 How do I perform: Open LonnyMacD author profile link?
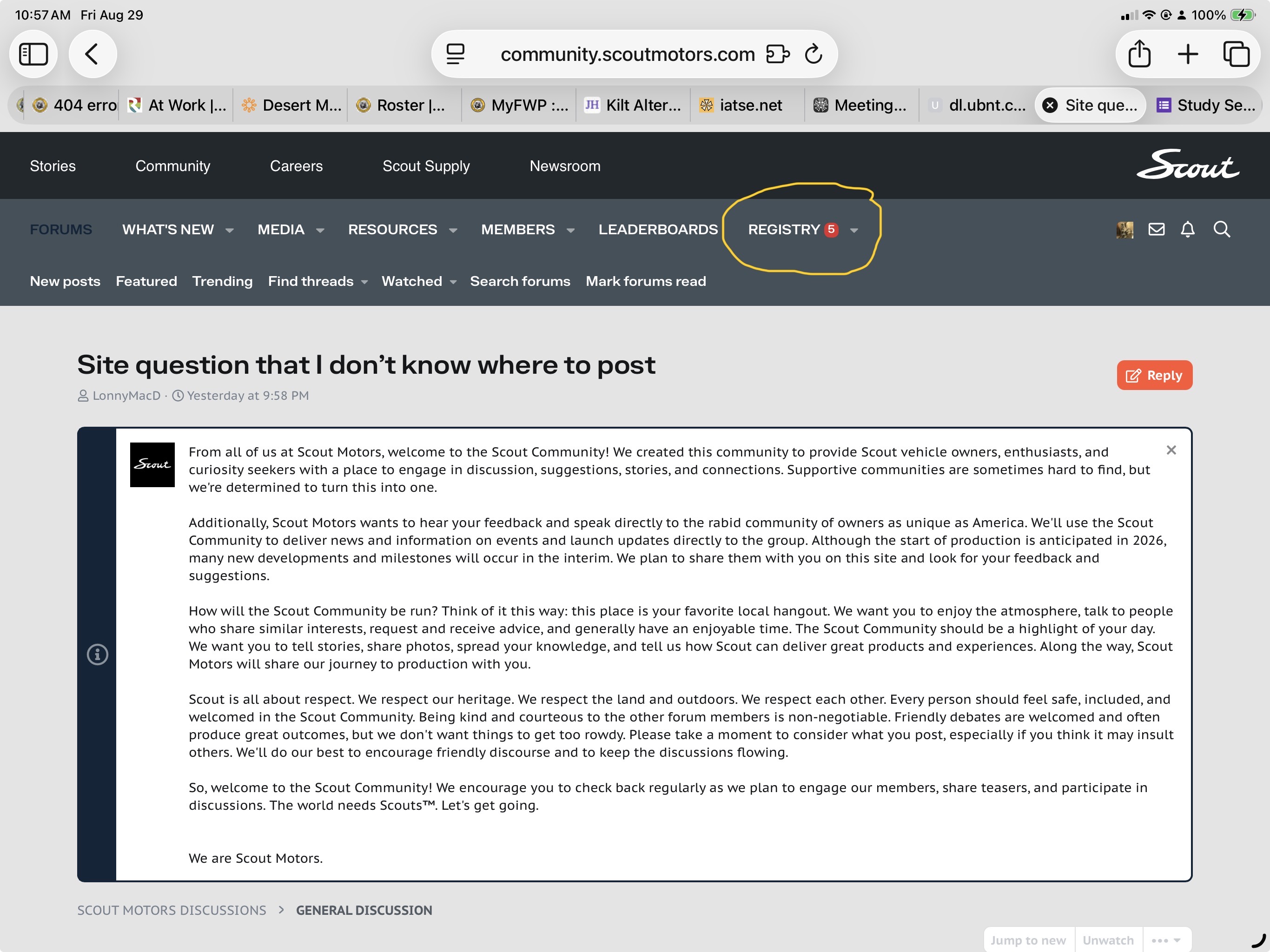(x=126, y=396)
